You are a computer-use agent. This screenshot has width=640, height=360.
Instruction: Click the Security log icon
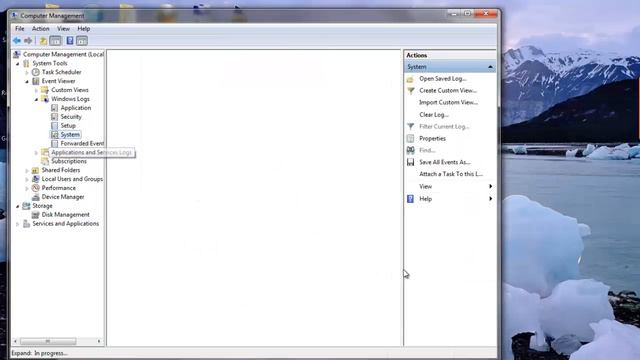[54, 117]
